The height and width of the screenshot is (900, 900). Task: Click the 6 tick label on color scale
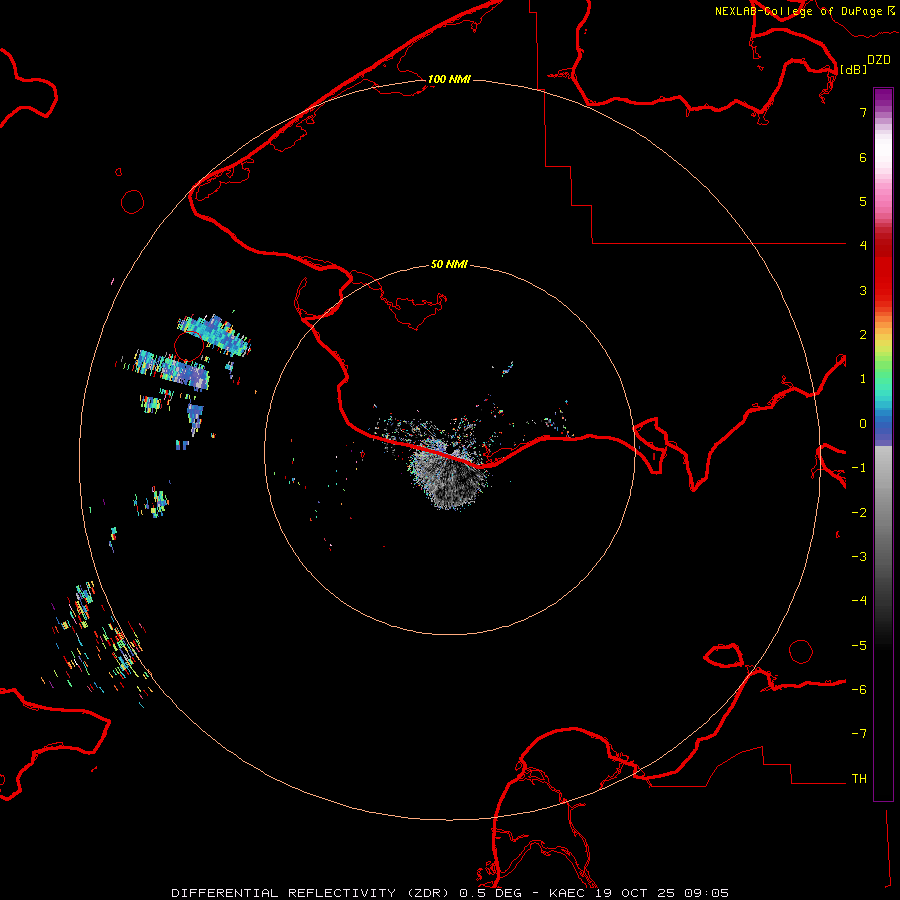[x=863, y=157]
